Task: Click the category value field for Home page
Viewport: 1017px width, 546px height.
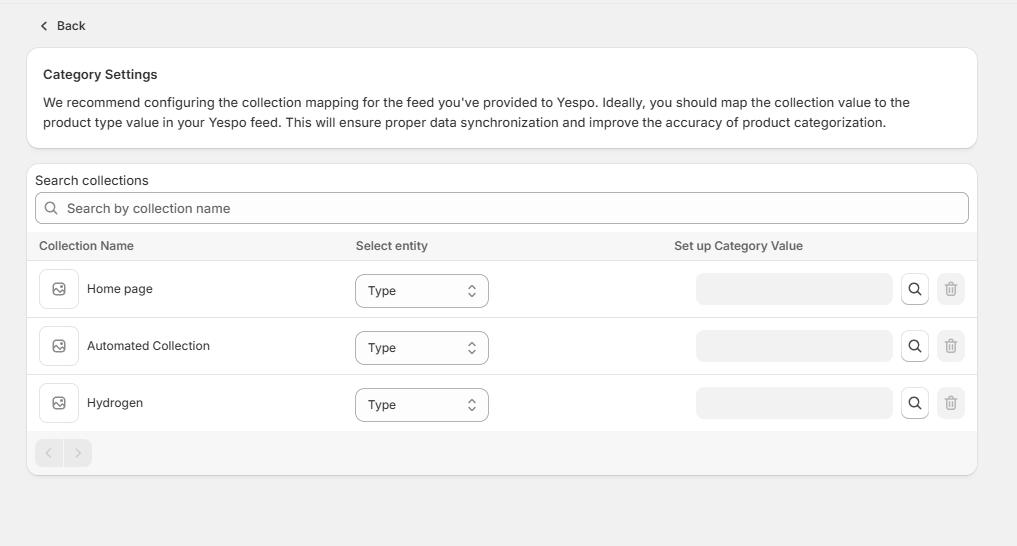Action: pos(794,289)
